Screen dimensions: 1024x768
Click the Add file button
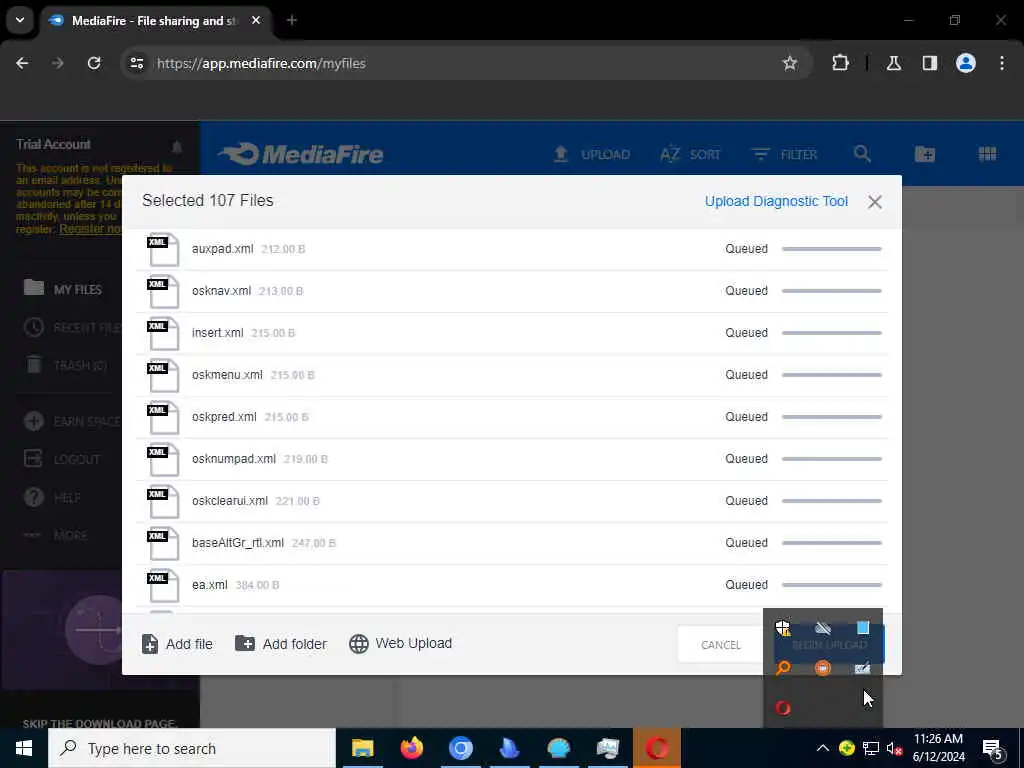click(177, 644)
